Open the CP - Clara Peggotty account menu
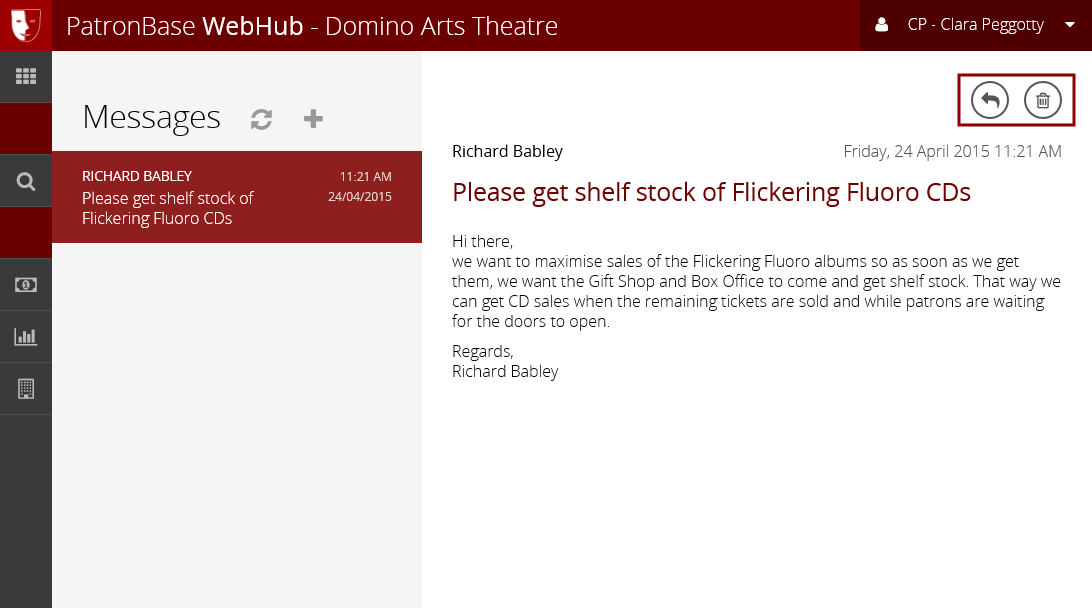 [x=975, y=25]
